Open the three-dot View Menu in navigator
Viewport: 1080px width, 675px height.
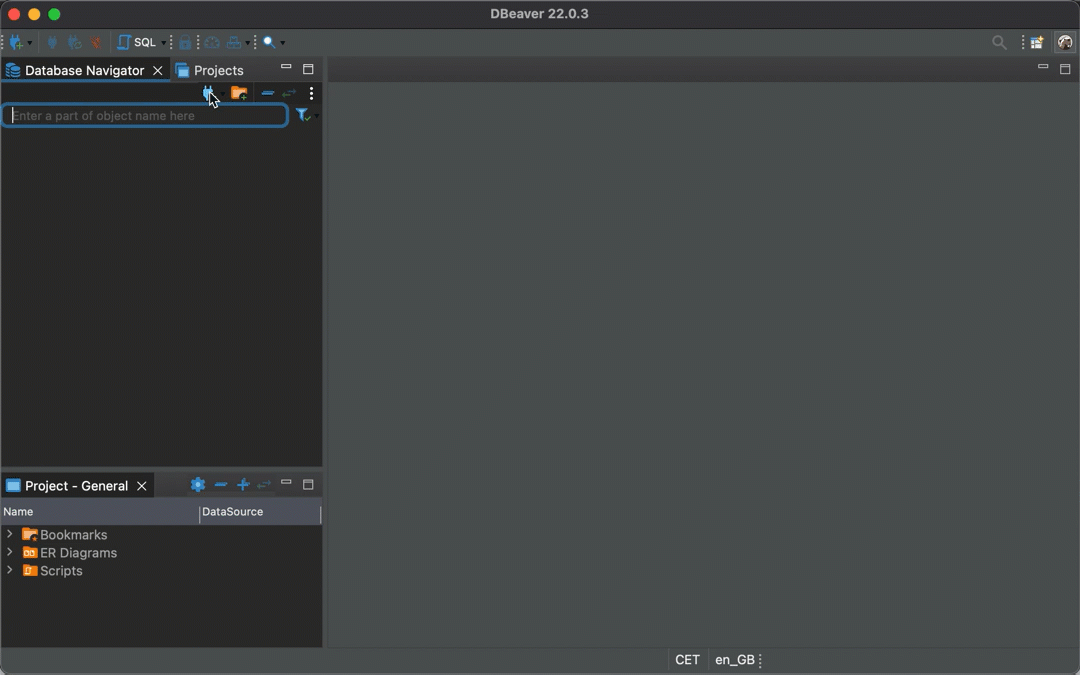[311, 93]
